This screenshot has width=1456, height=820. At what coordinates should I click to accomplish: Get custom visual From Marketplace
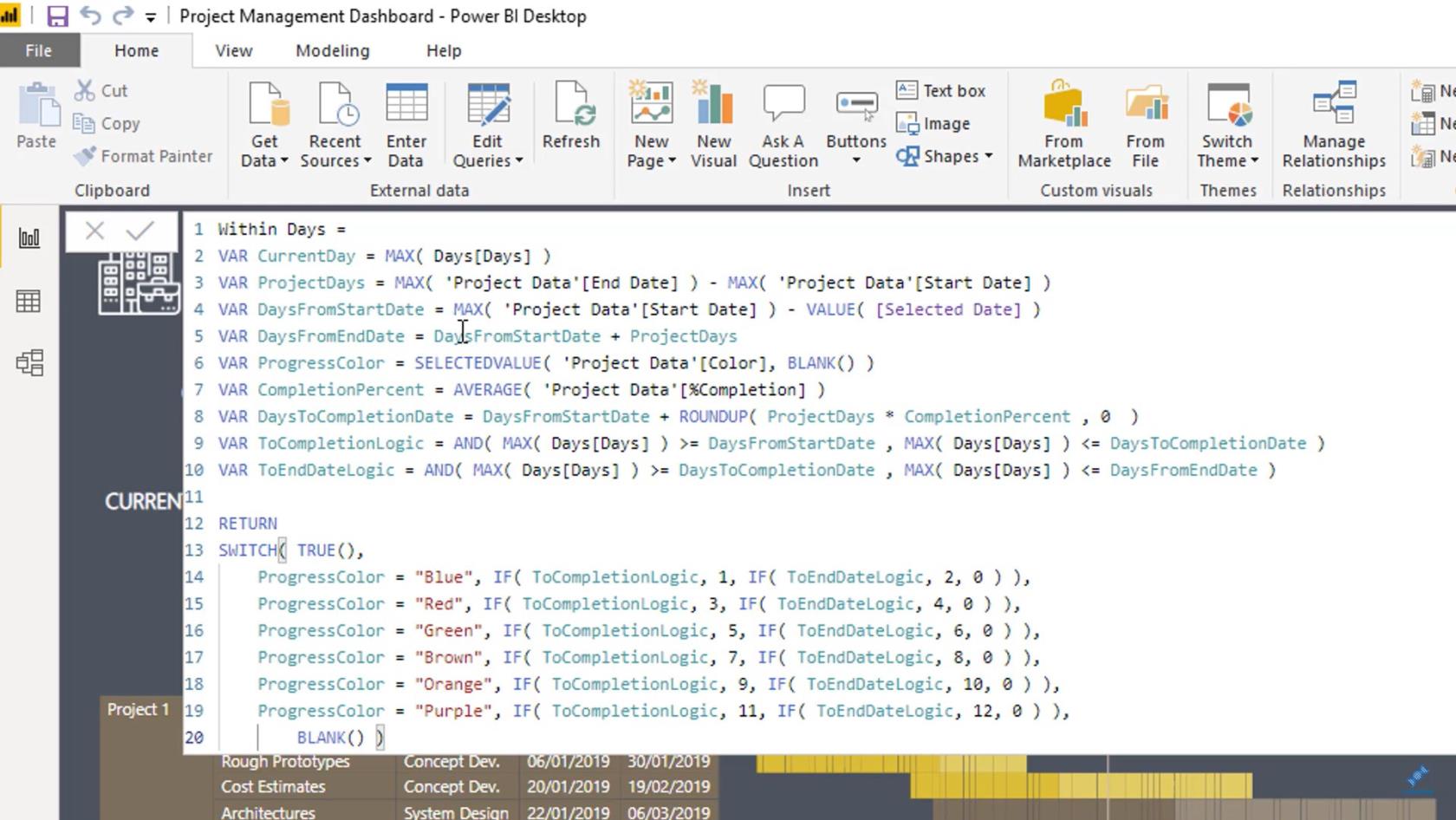tap(1064, 124)
